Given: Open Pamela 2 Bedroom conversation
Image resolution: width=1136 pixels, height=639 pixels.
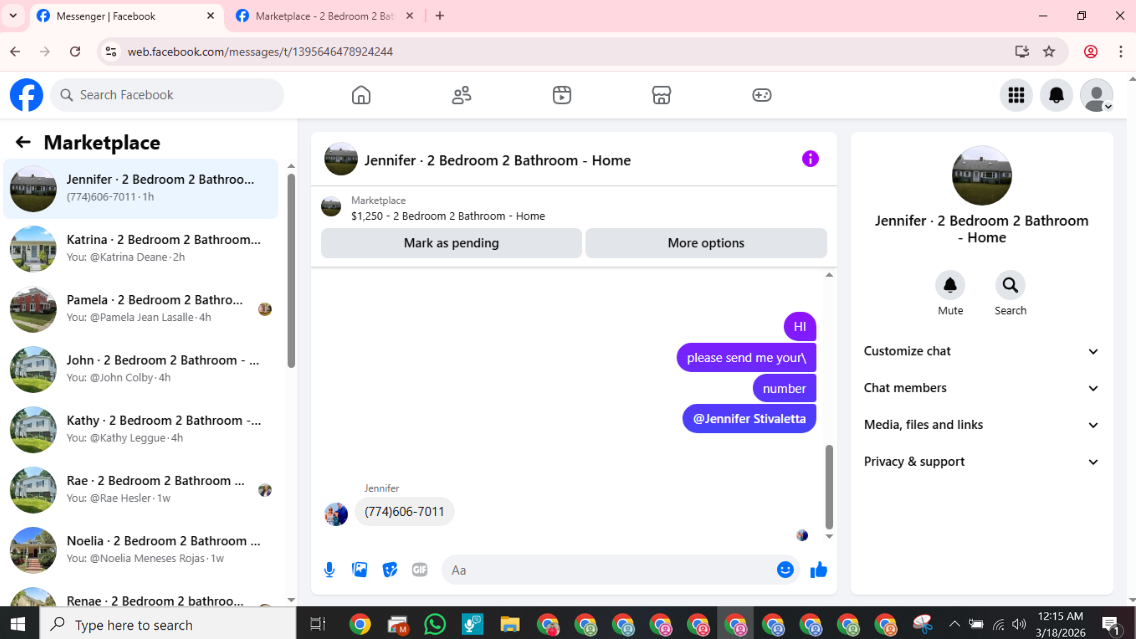Looking at the screenshot, I should [x=141, y=309].
